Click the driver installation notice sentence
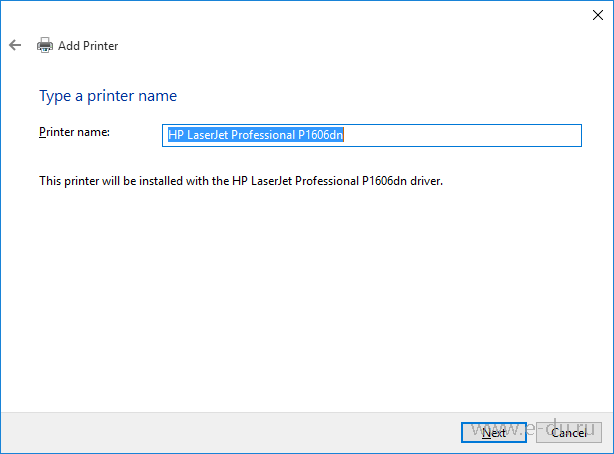This screenshot has width=614, height=454. click(240, 182)
